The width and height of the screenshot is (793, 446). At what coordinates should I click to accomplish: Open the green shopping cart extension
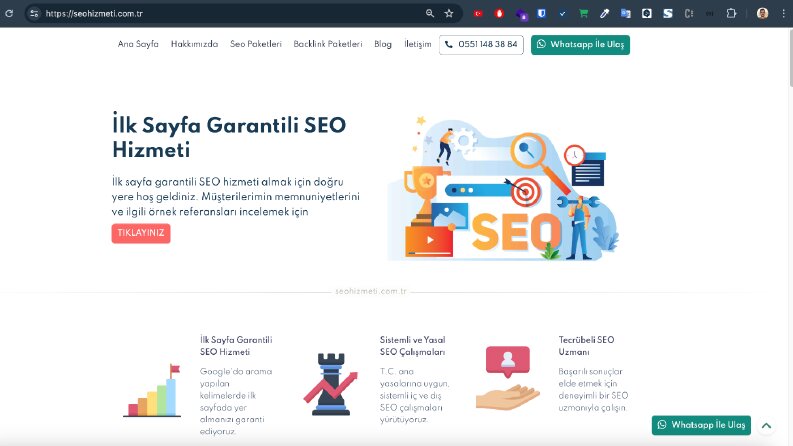coord(584,14)
